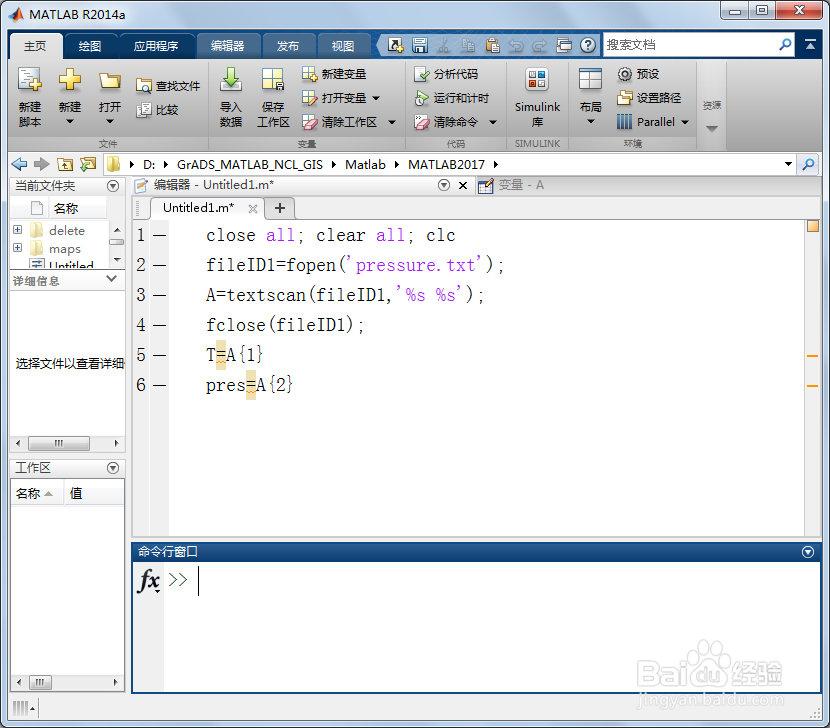Switch to the Editor (编辑器) tab
Image resolution: width=830 pixels, height=728 pixels.
coord(228,46)
